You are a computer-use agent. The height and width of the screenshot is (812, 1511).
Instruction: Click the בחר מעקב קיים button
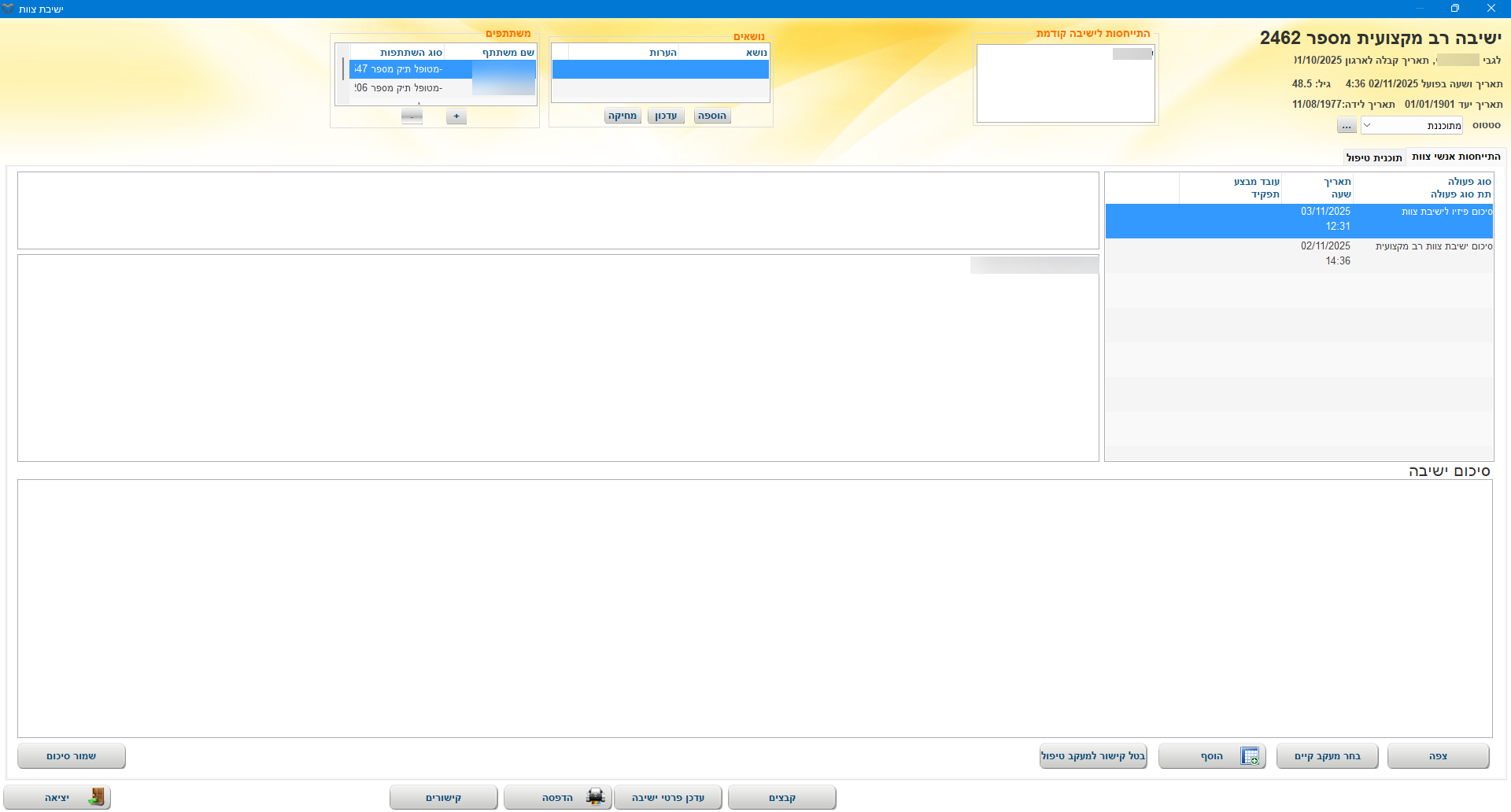1327,756
